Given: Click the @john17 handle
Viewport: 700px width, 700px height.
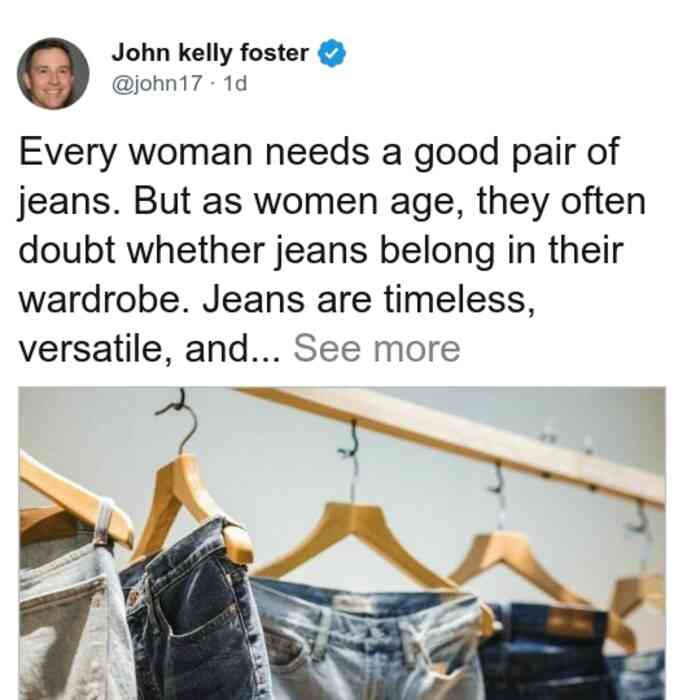Looking at the screenshot, I should pos(157,83).
